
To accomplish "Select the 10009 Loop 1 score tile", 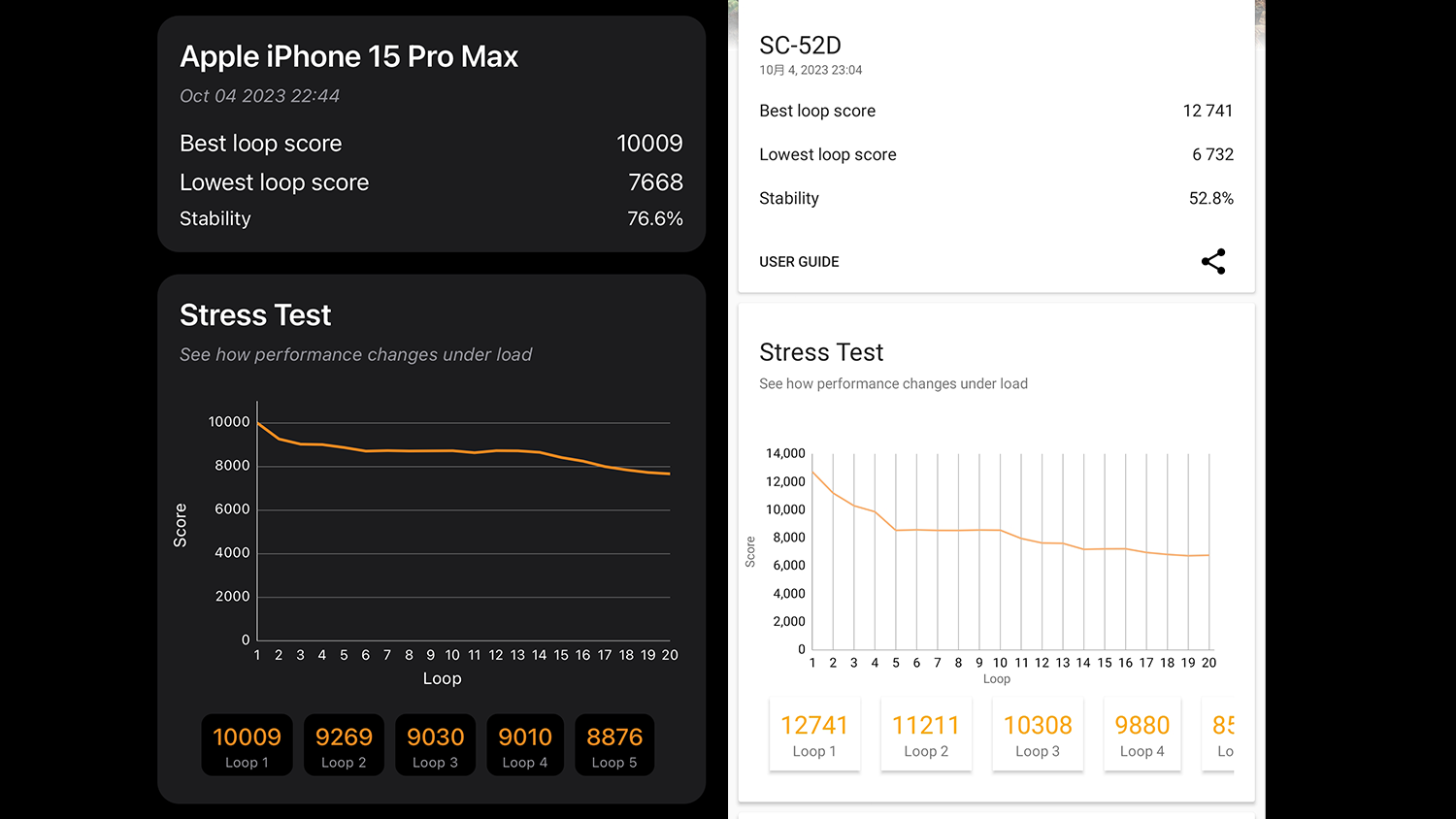I will pyautogui.click(x=247, y=745).
